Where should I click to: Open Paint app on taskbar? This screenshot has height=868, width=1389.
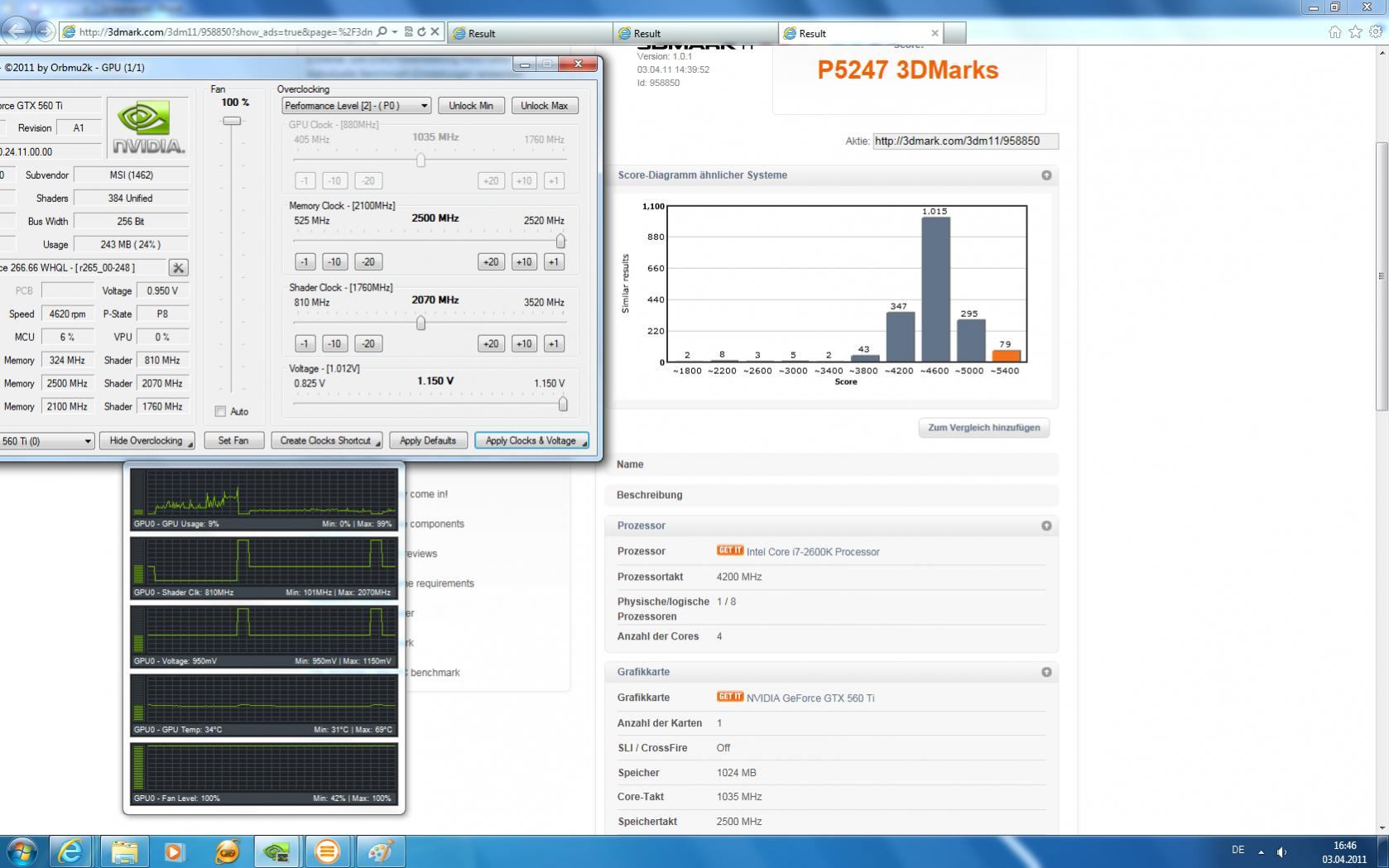pyautogui.click(x=379, y=851)
